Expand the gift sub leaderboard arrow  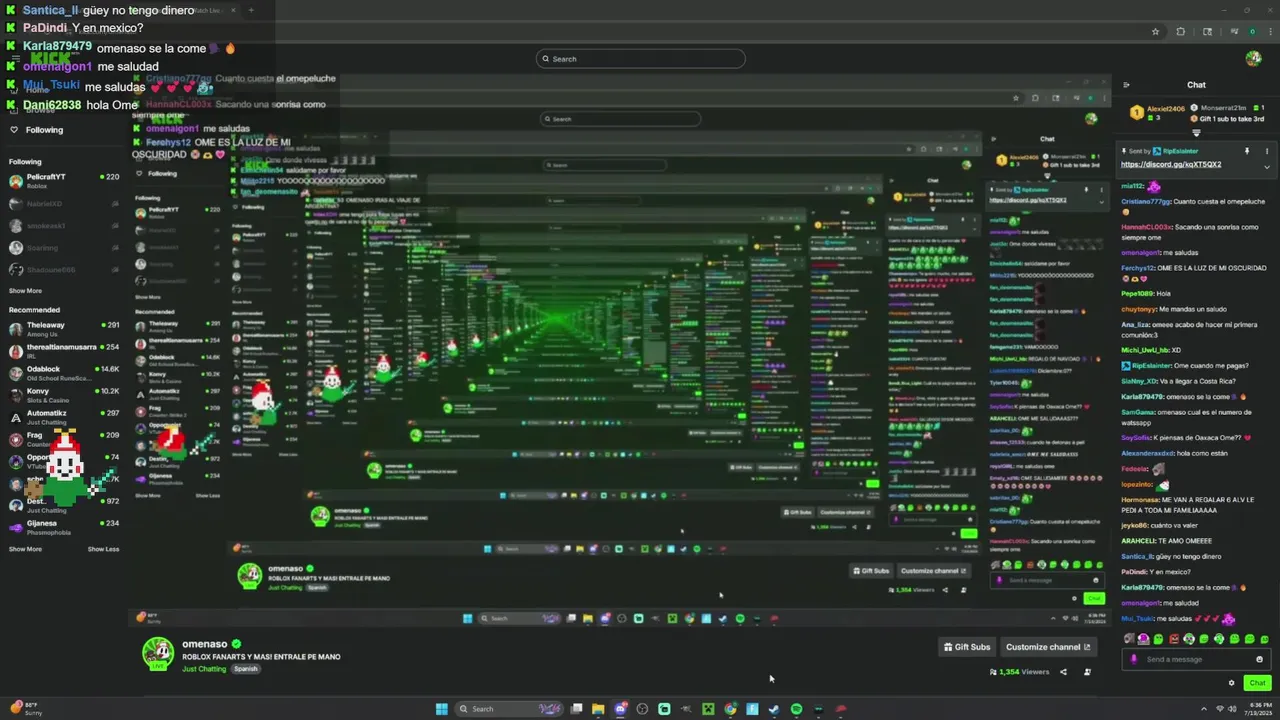(1196, 132)
